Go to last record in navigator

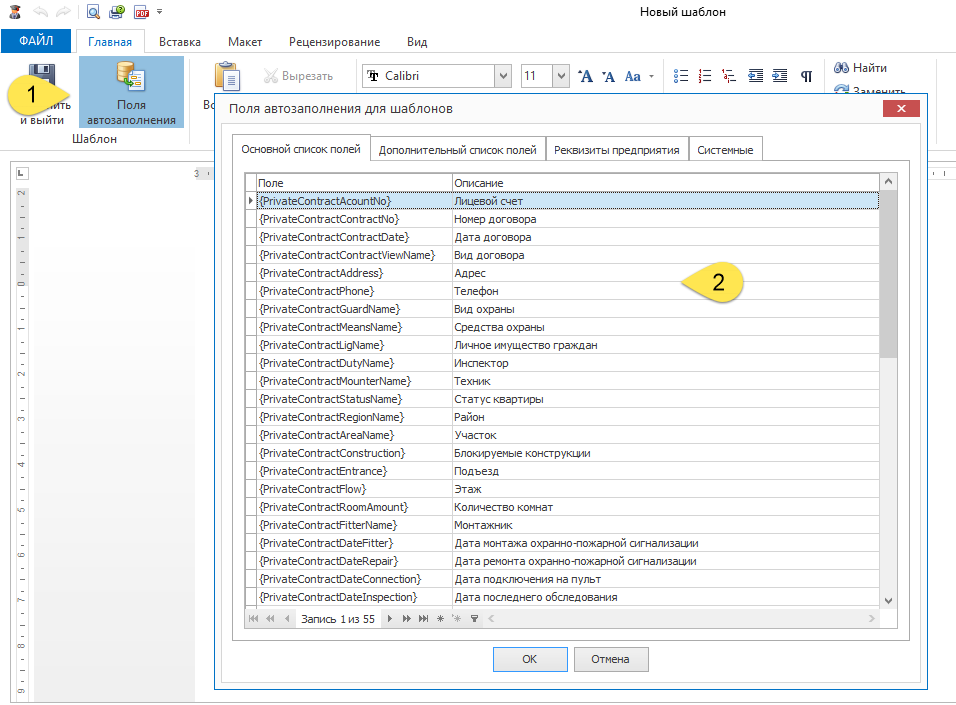click(x=423, y=618)
